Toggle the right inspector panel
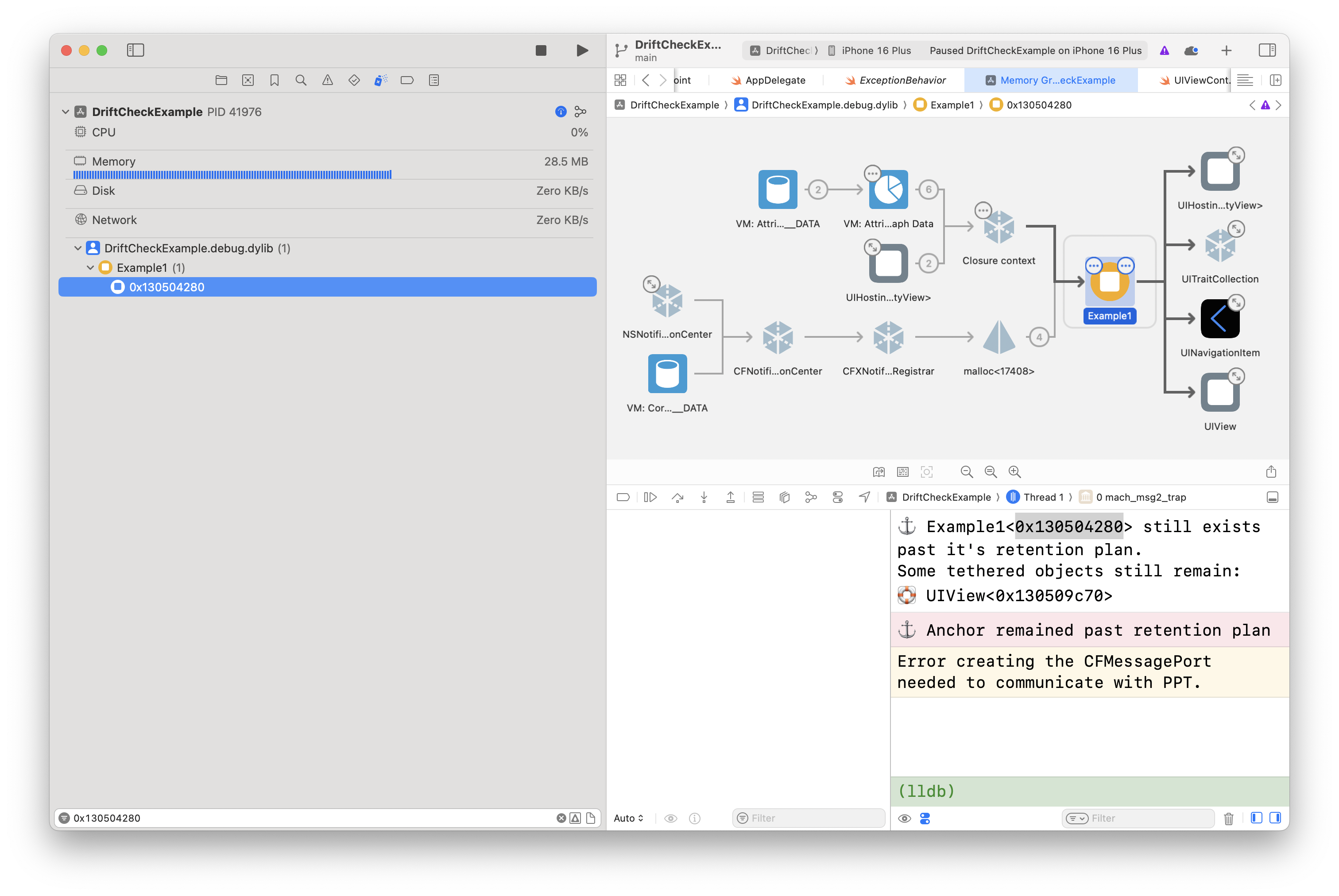 point(1267,50)
